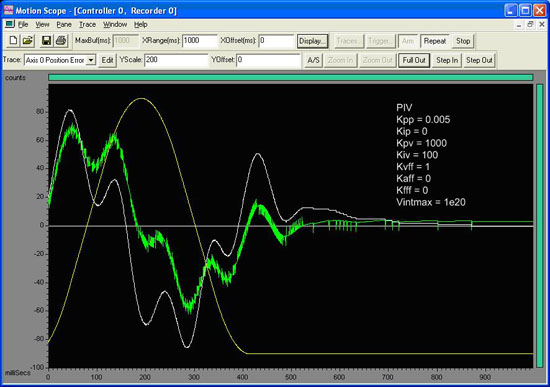Toggle the Full Out zoom button
The image size is (550, 387).
[414, 60]
